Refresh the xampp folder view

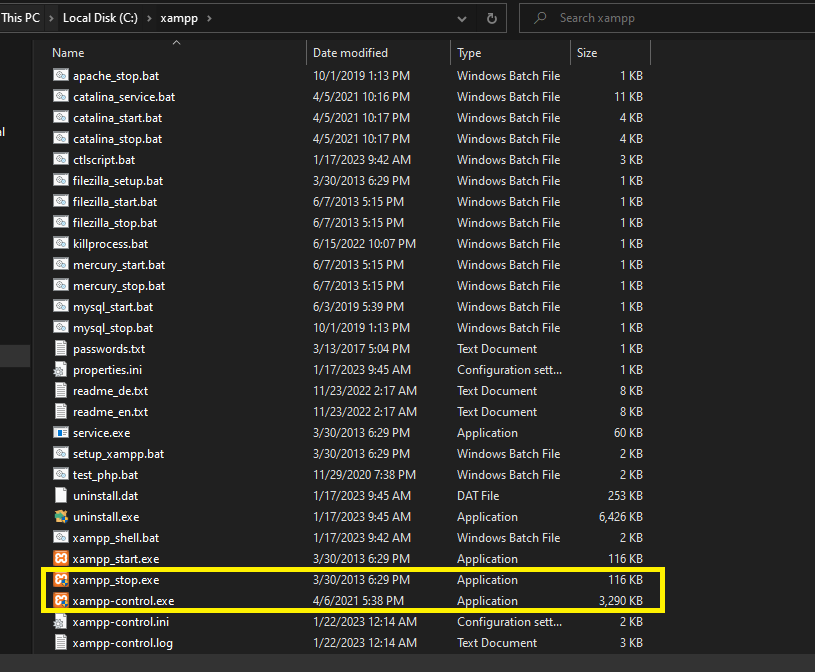click(x=491, y=18)
